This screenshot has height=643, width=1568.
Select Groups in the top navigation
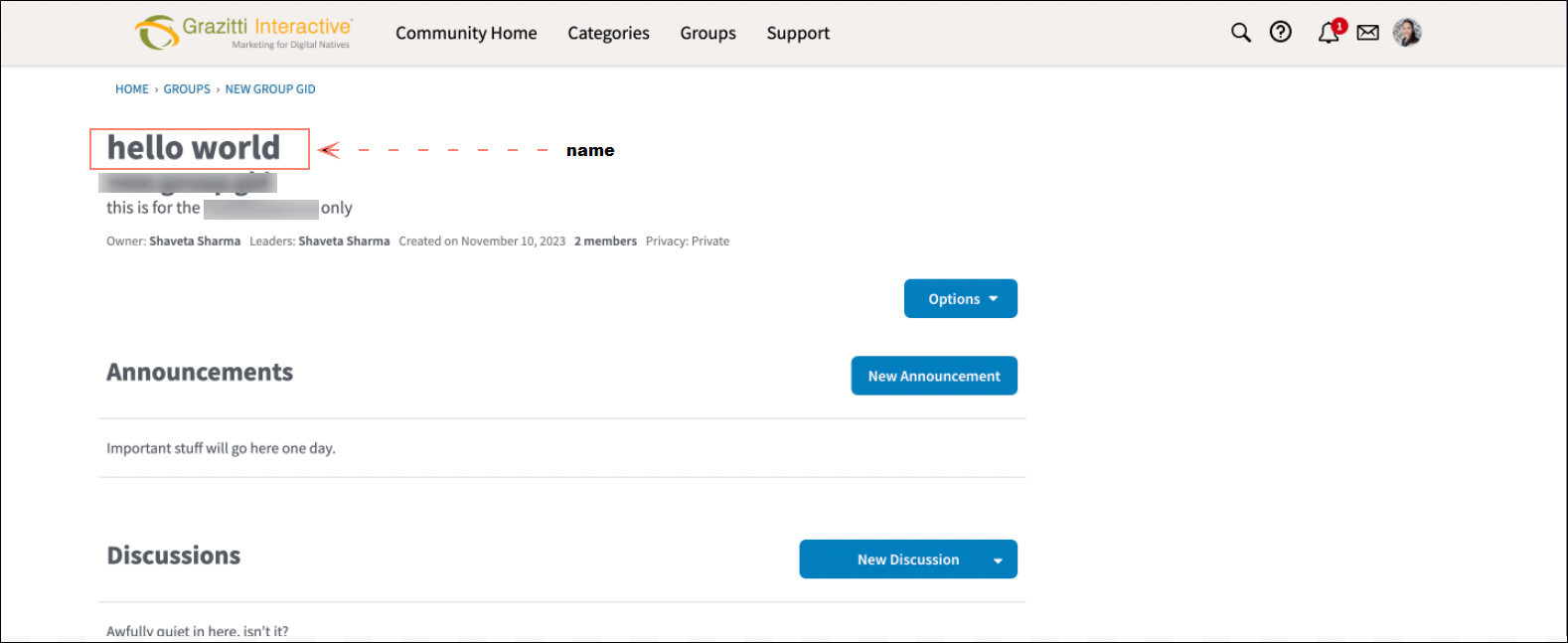707,33
